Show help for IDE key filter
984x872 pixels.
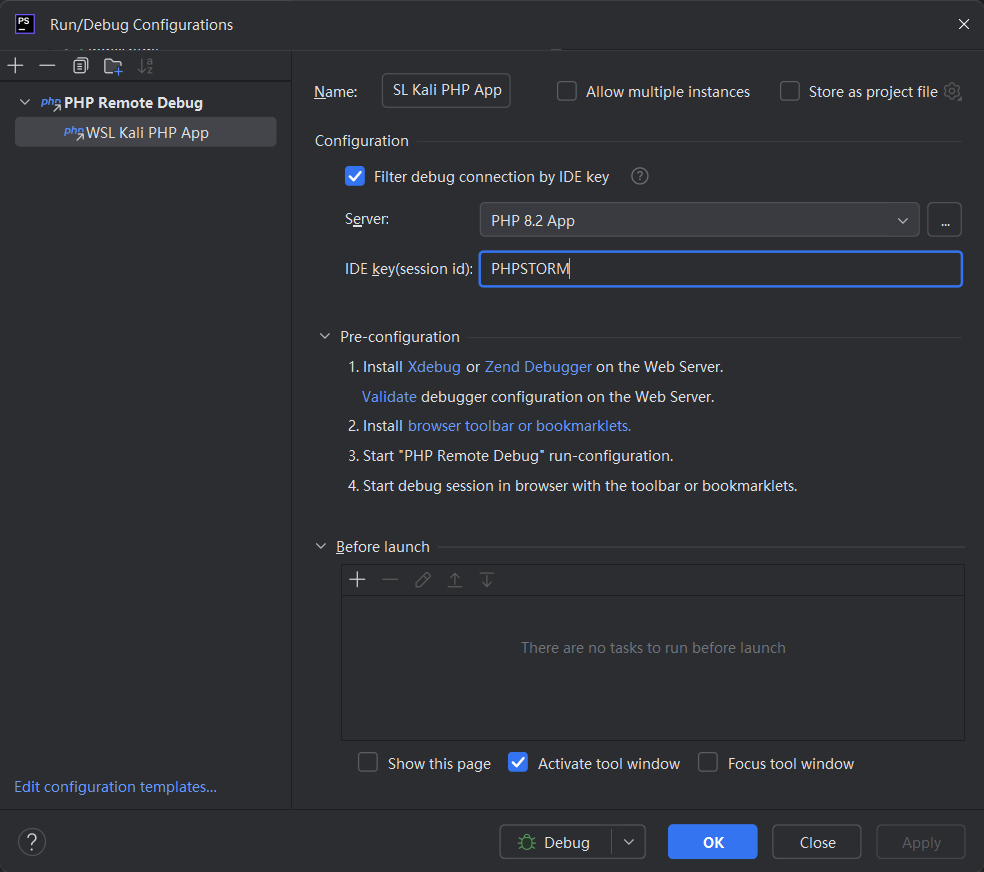click(x=639, y=176)
